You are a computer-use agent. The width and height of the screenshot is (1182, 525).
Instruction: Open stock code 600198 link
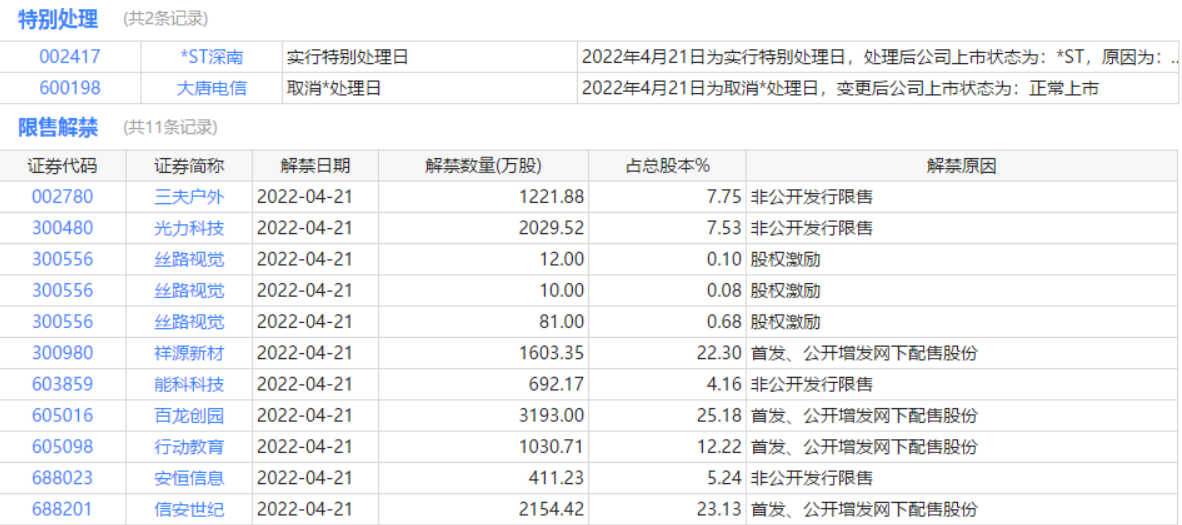pos(69,88)
